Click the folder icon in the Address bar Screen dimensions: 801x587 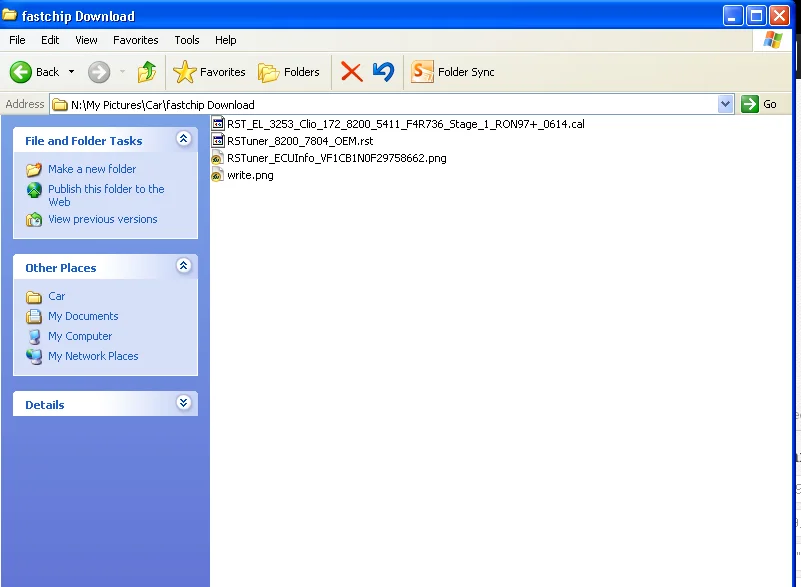click(60, 105)
